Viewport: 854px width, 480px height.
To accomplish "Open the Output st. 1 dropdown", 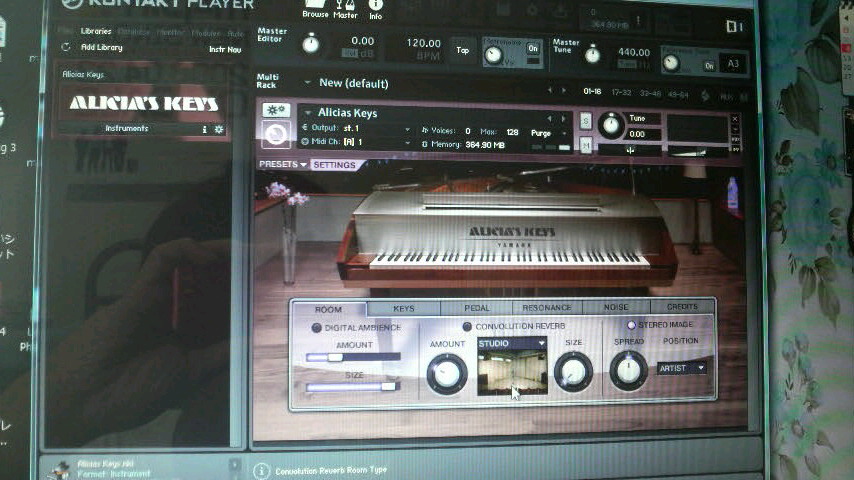I will tap(407, 129).
